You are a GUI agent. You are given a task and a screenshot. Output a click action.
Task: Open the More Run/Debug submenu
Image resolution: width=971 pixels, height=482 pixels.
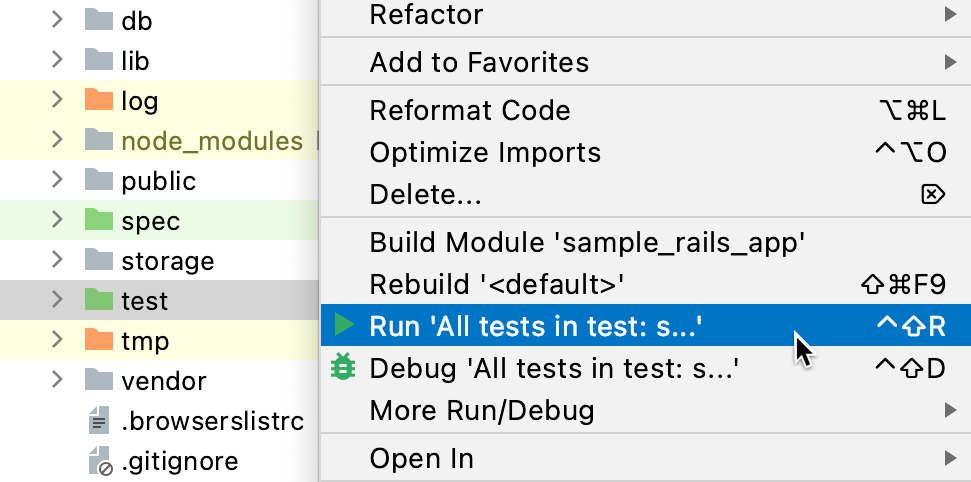point(645,410)
